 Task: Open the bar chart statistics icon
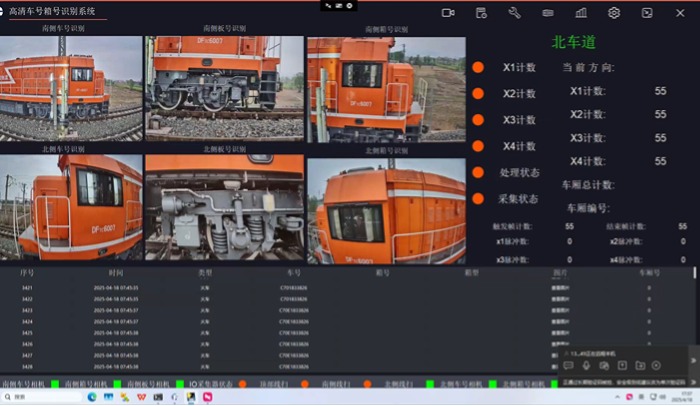(x=581, y=13)
